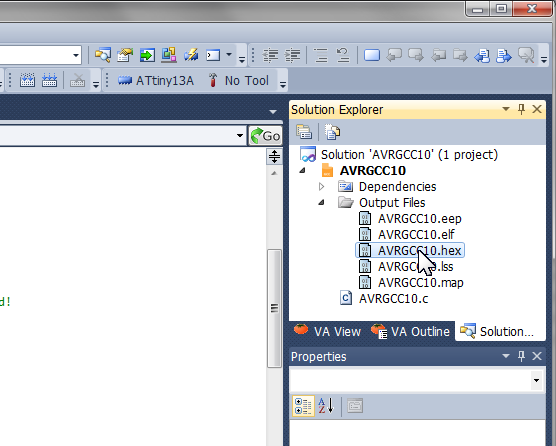The image size is (556, 446).
Task: Click the Show All Files icon
Action: pos(332,132)
